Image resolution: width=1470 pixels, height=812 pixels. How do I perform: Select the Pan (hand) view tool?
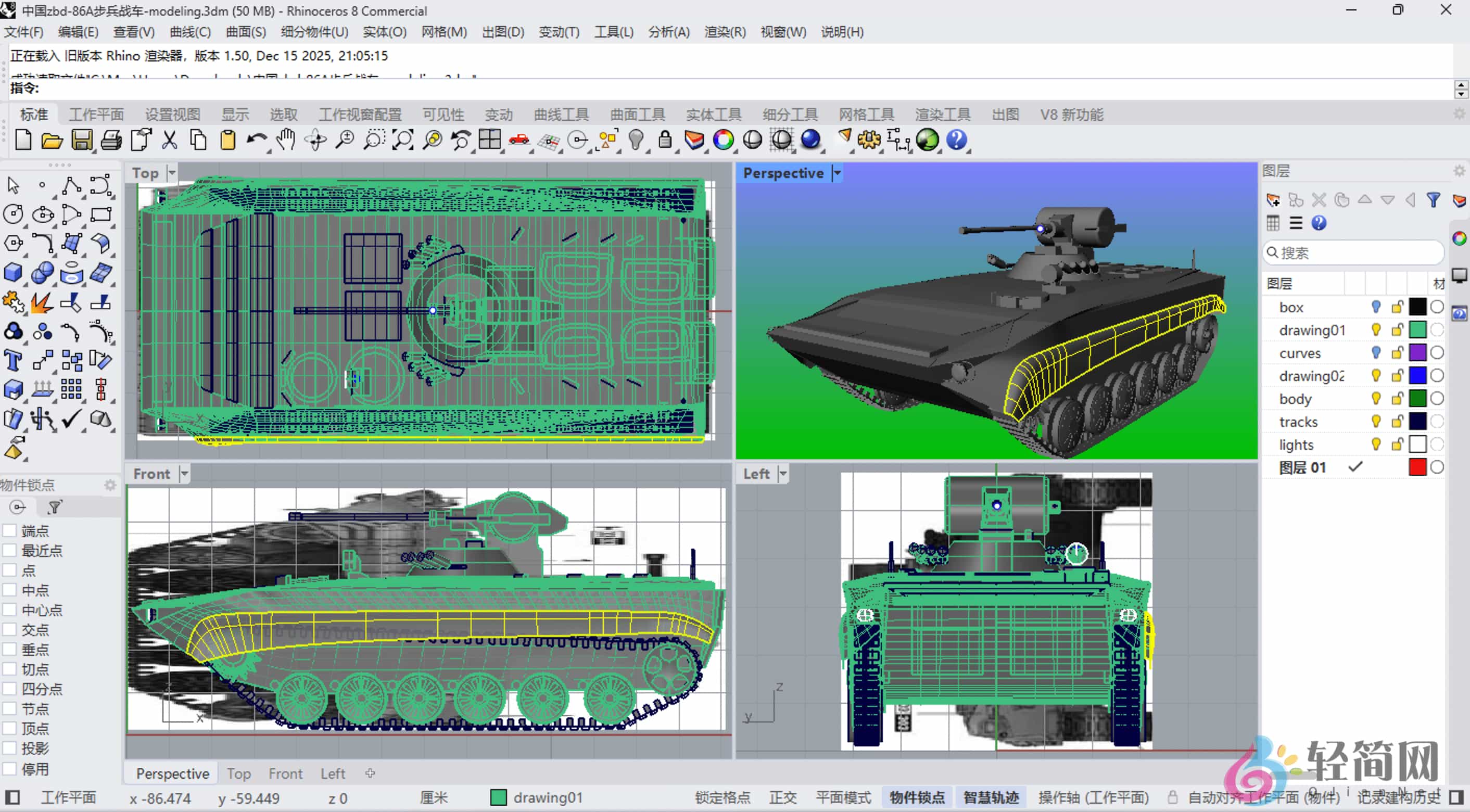(285, 140)
